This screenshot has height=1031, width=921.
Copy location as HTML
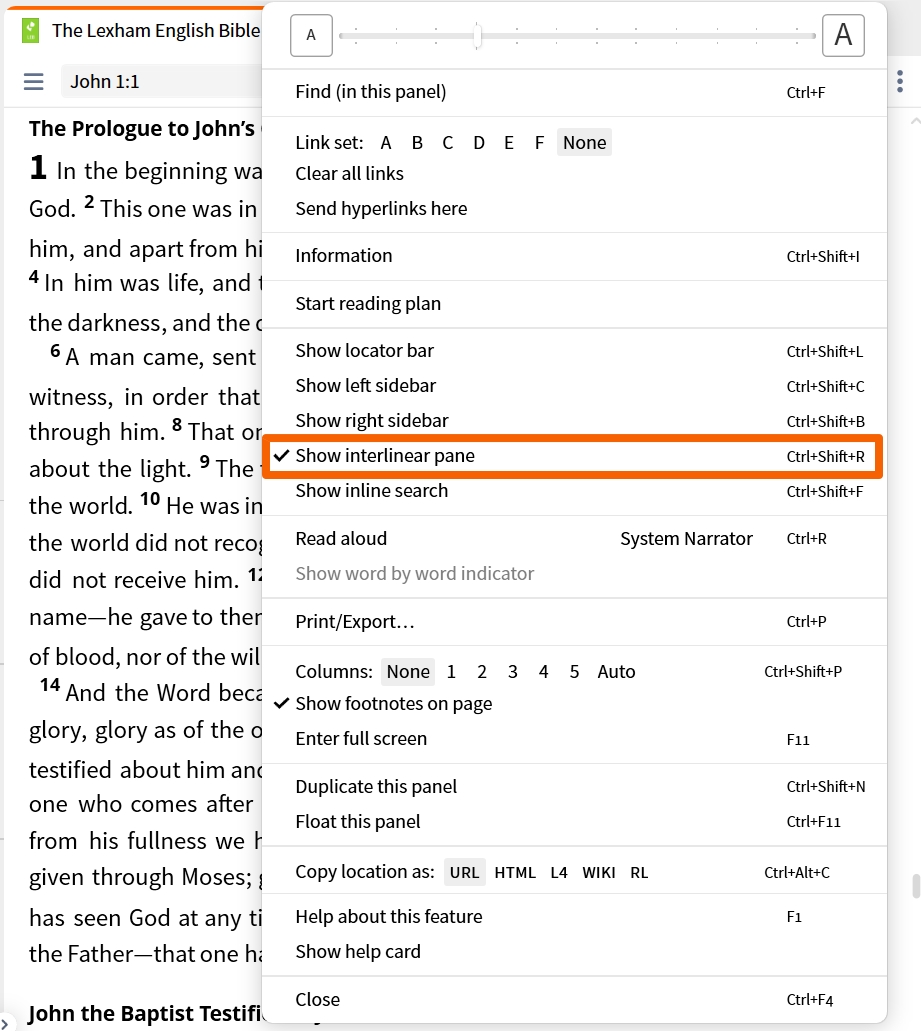(515, 873)
